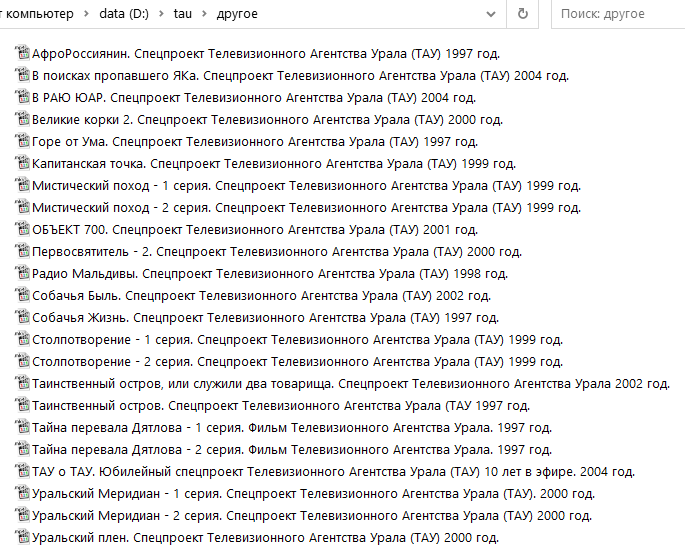Expand chevron after tau breadcrumb
The width and height of the screenshot is (685, 554).
tap(204, 14)
